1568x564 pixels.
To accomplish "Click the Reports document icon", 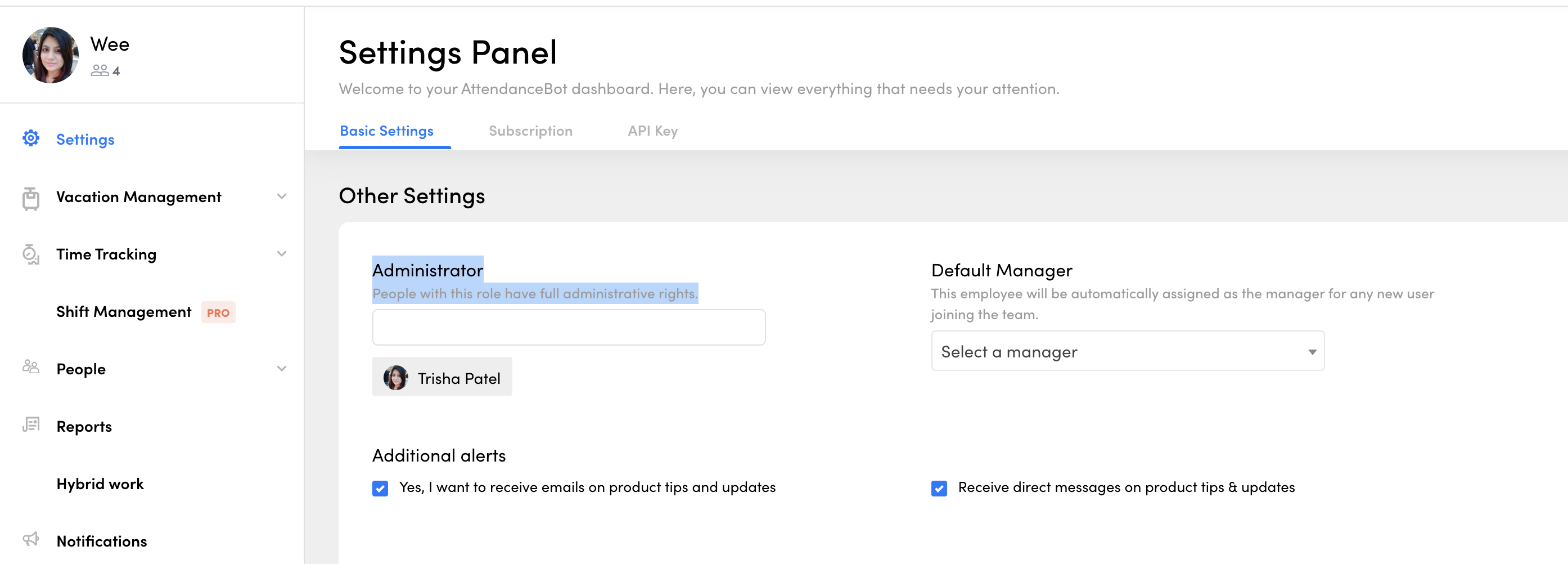I will point(31,424).
